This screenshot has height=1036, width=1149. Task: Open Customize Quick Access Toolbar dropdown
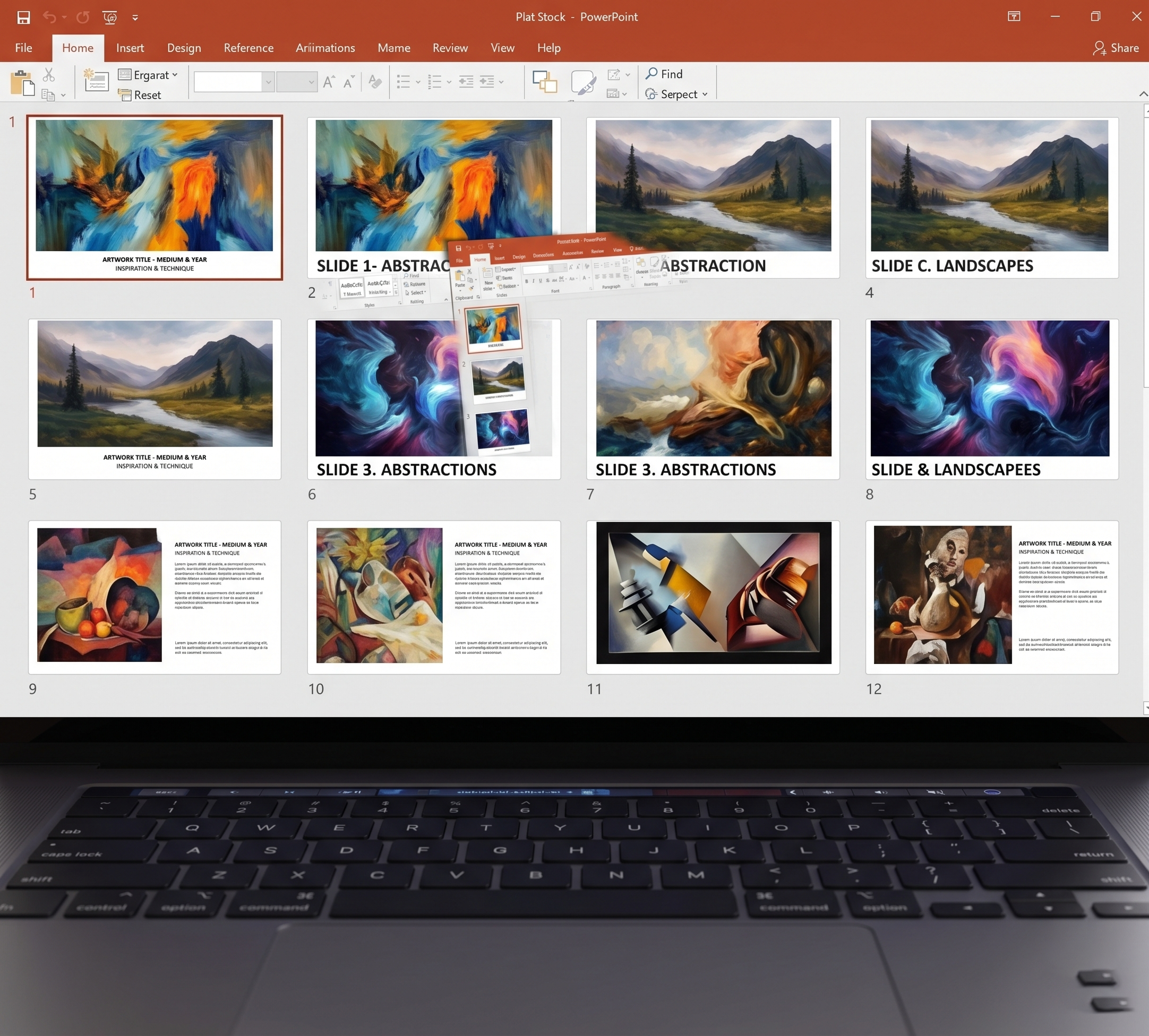(135, 18)
